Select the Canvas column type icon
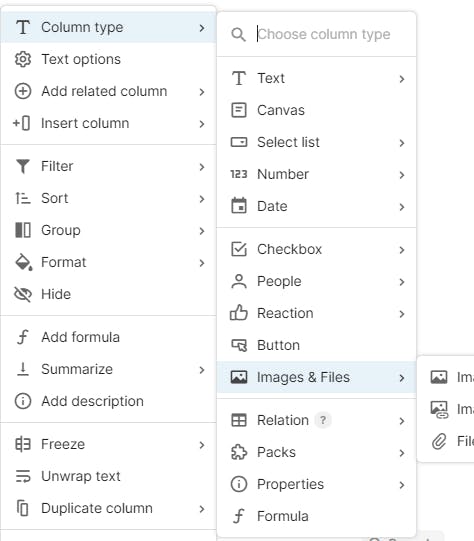The height and width of the screenshot is (541, 474). [239, 110]
